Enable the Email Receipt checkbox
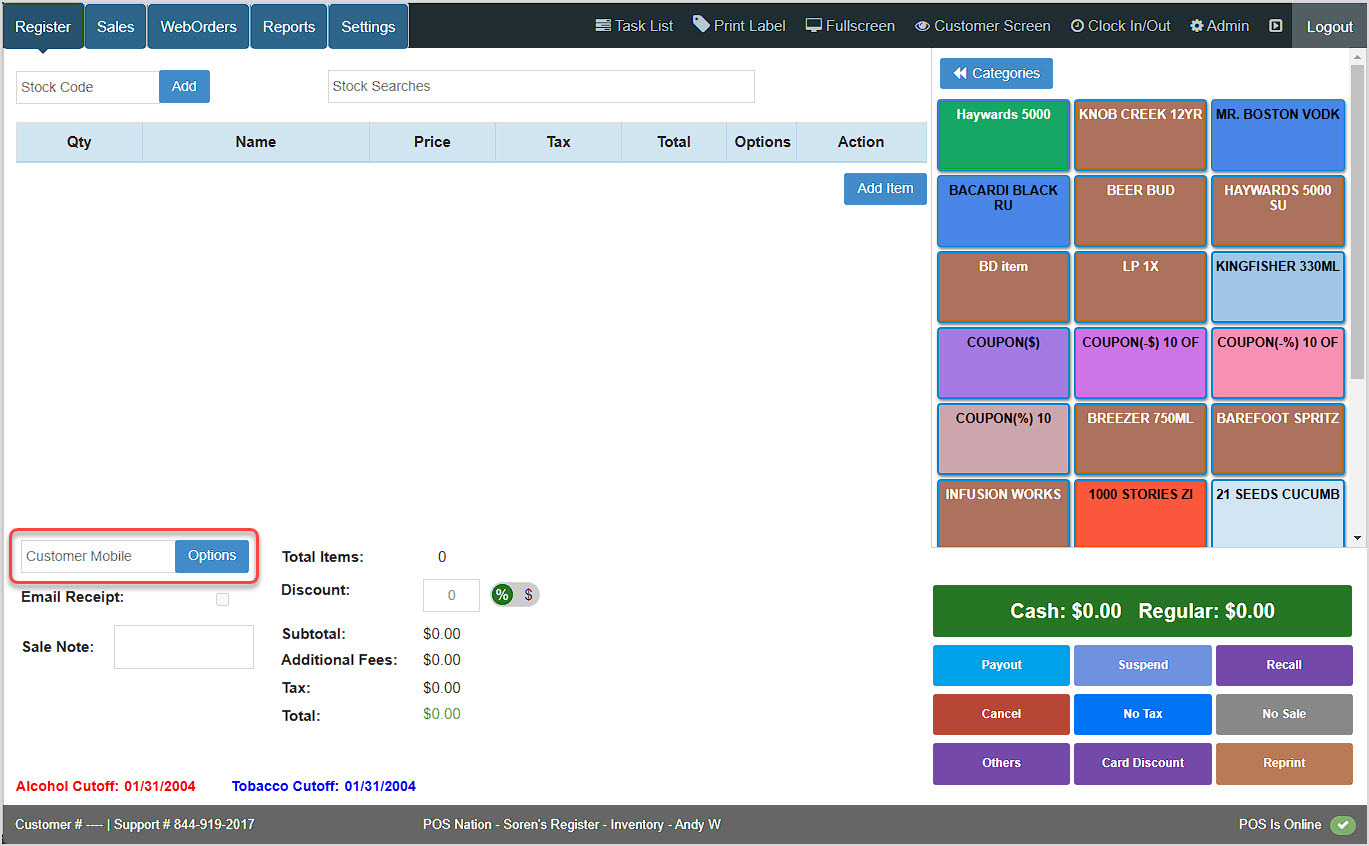Viewport: 1369px width, 846px height. tap(222, 599)
